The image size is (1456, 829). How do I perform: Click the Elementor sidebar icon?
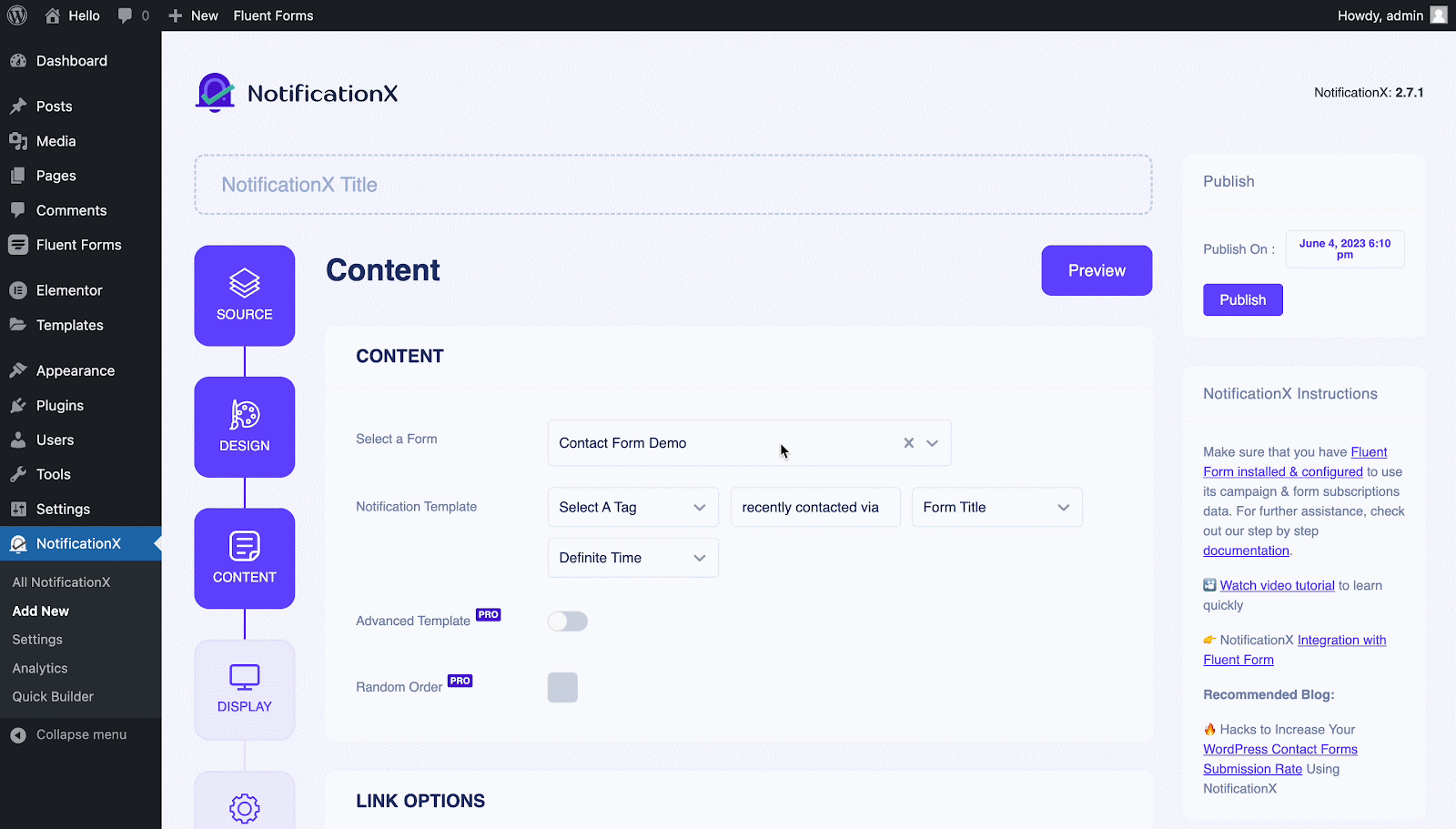(18, 290)
